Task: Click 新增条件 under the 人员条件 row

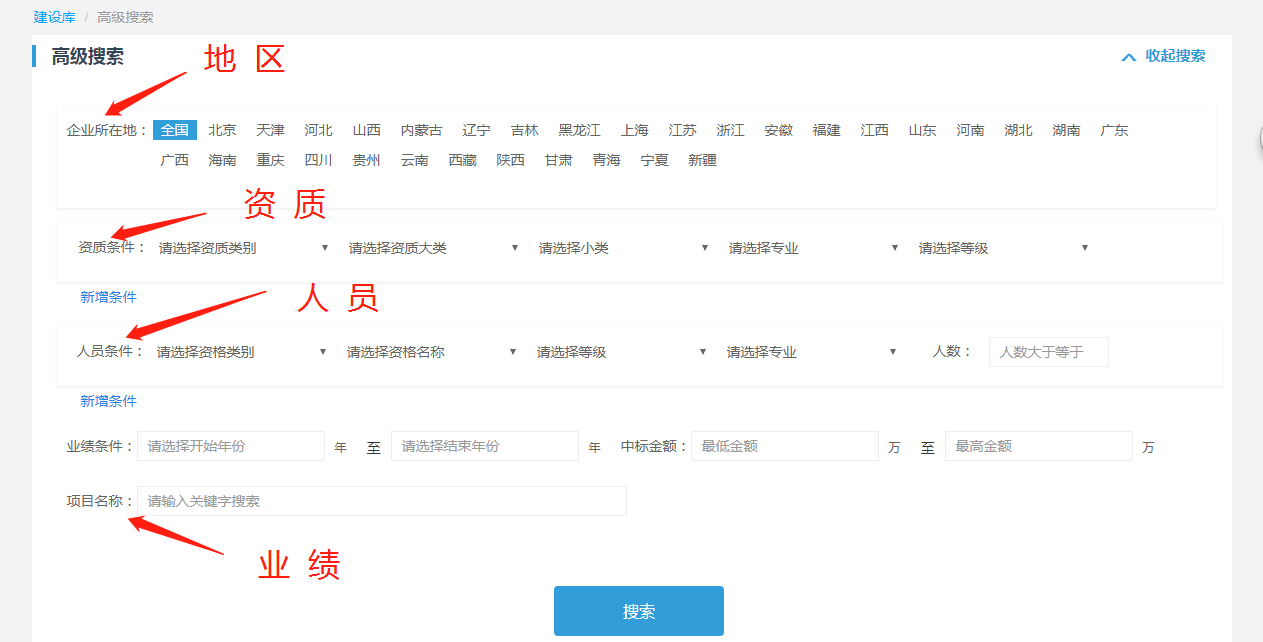Action: (x=108, y=401)
